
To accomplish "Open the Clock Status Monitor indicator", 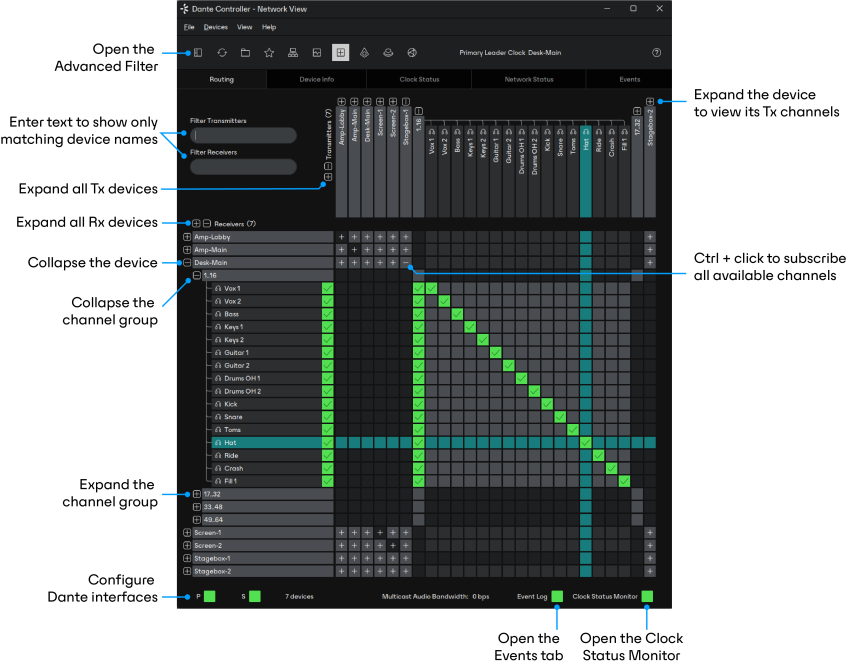I will [x=647, y=596].
